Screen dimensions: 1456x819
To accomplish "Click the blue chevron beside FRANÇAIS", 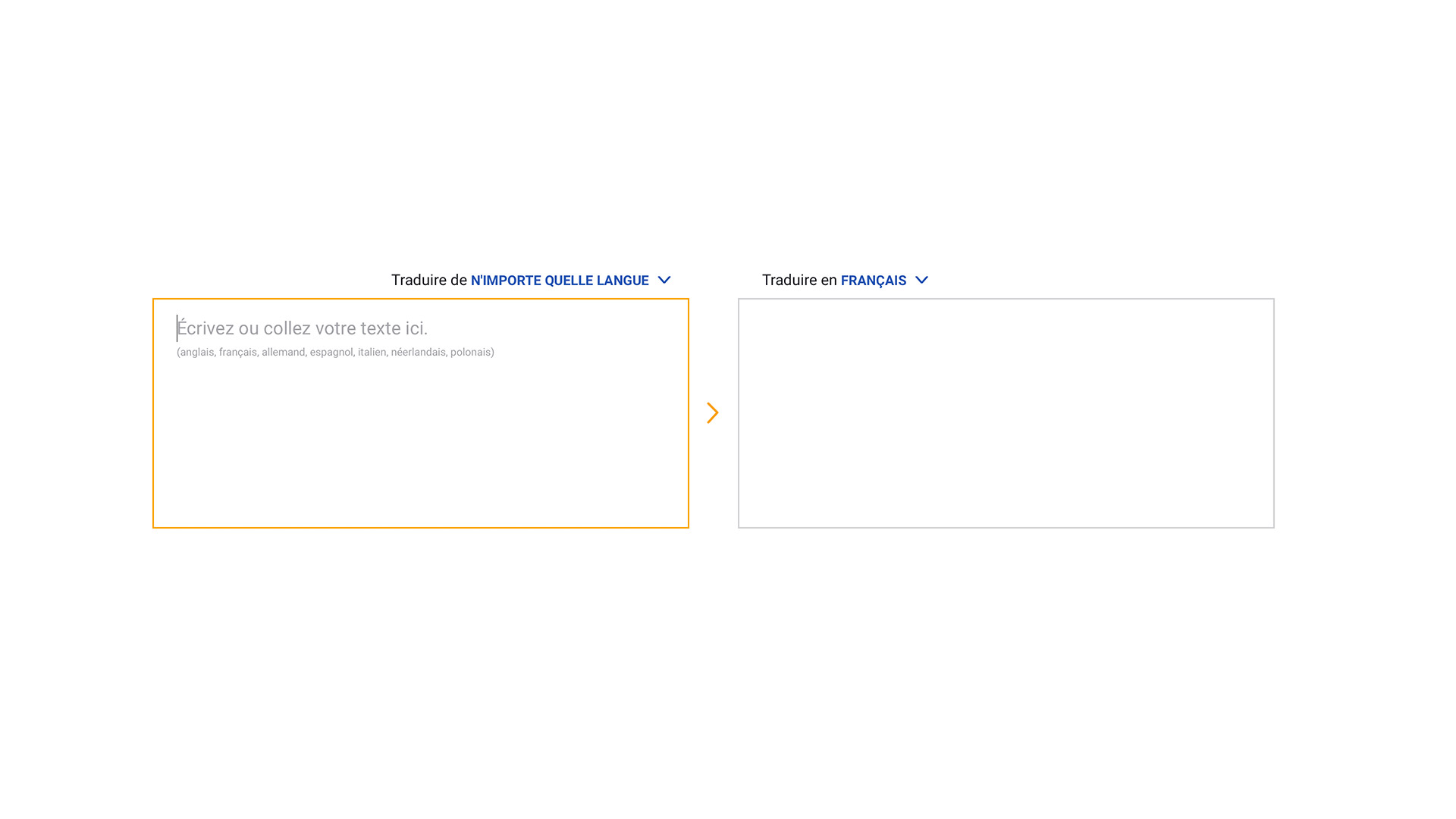I will [x=921, y=280].
